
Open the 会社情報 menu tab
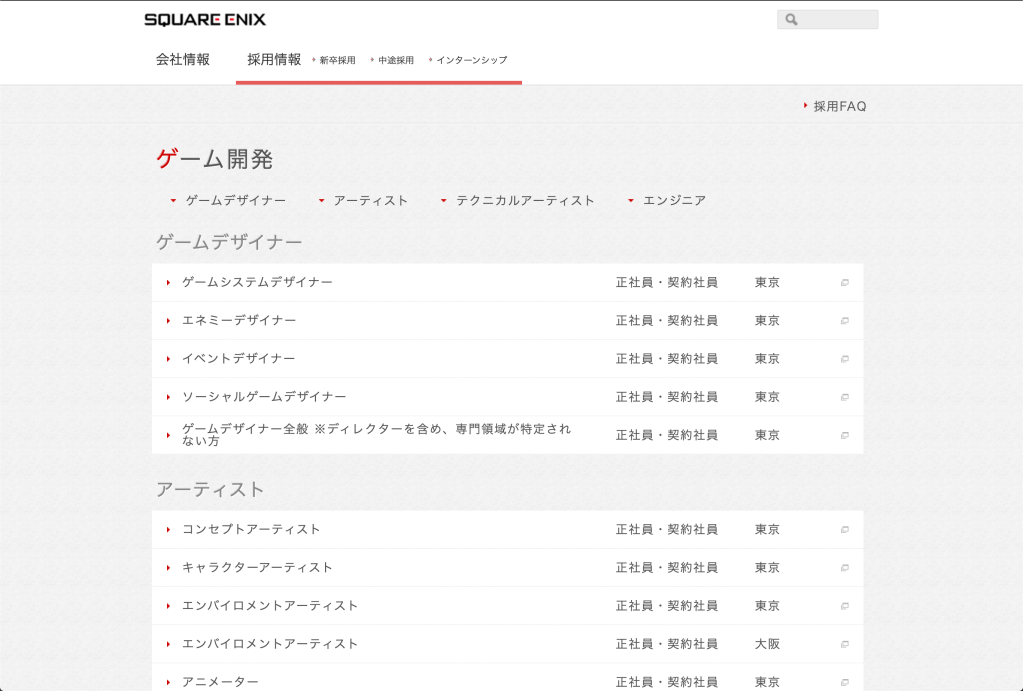click(x=183, y=59)
